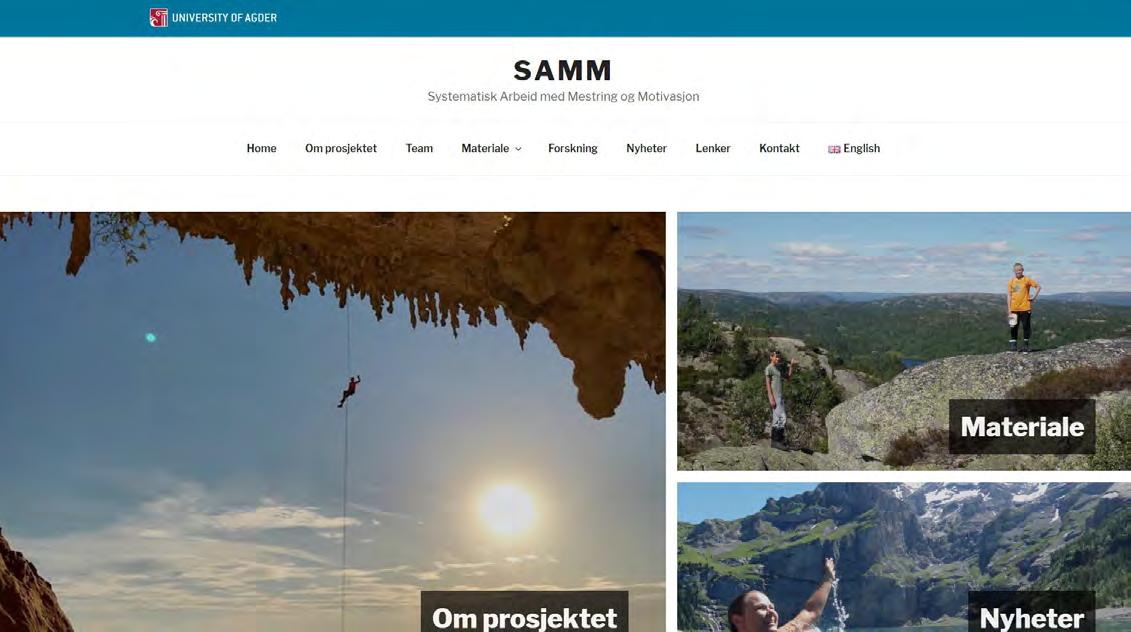Open the Home menu item
The height and width of the screenshot is (632, 1131).
261,149
